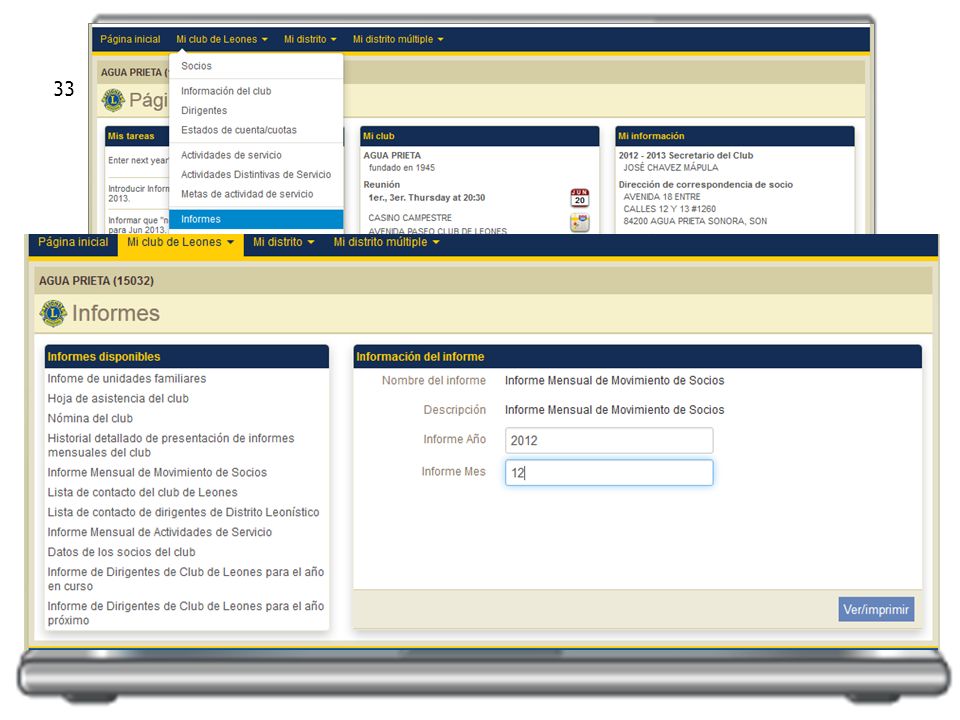The width and height of the screenshot is (960, 720).
Task: Click the Informe Mes field showing 12
Action: pyautogui.click(x=609, y=473)
